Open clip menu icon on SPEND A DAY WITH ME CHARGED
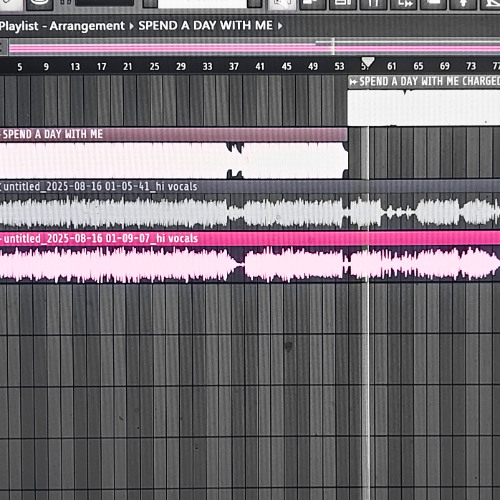Viewport: 500px width, 500px height. (x=354, y=82)
